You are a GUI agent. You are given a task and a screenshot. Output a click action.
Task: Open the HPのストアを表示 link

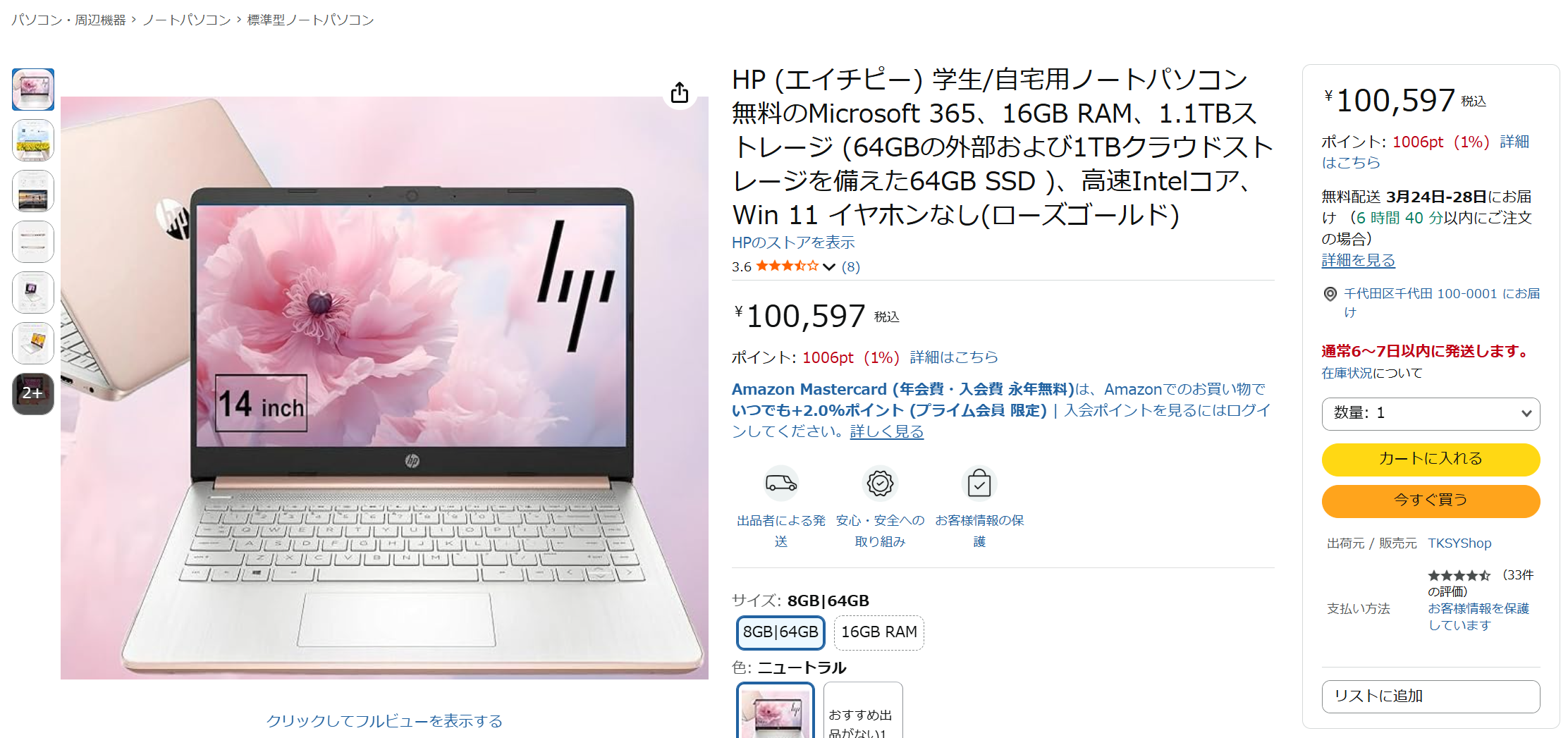coord(793,242)
